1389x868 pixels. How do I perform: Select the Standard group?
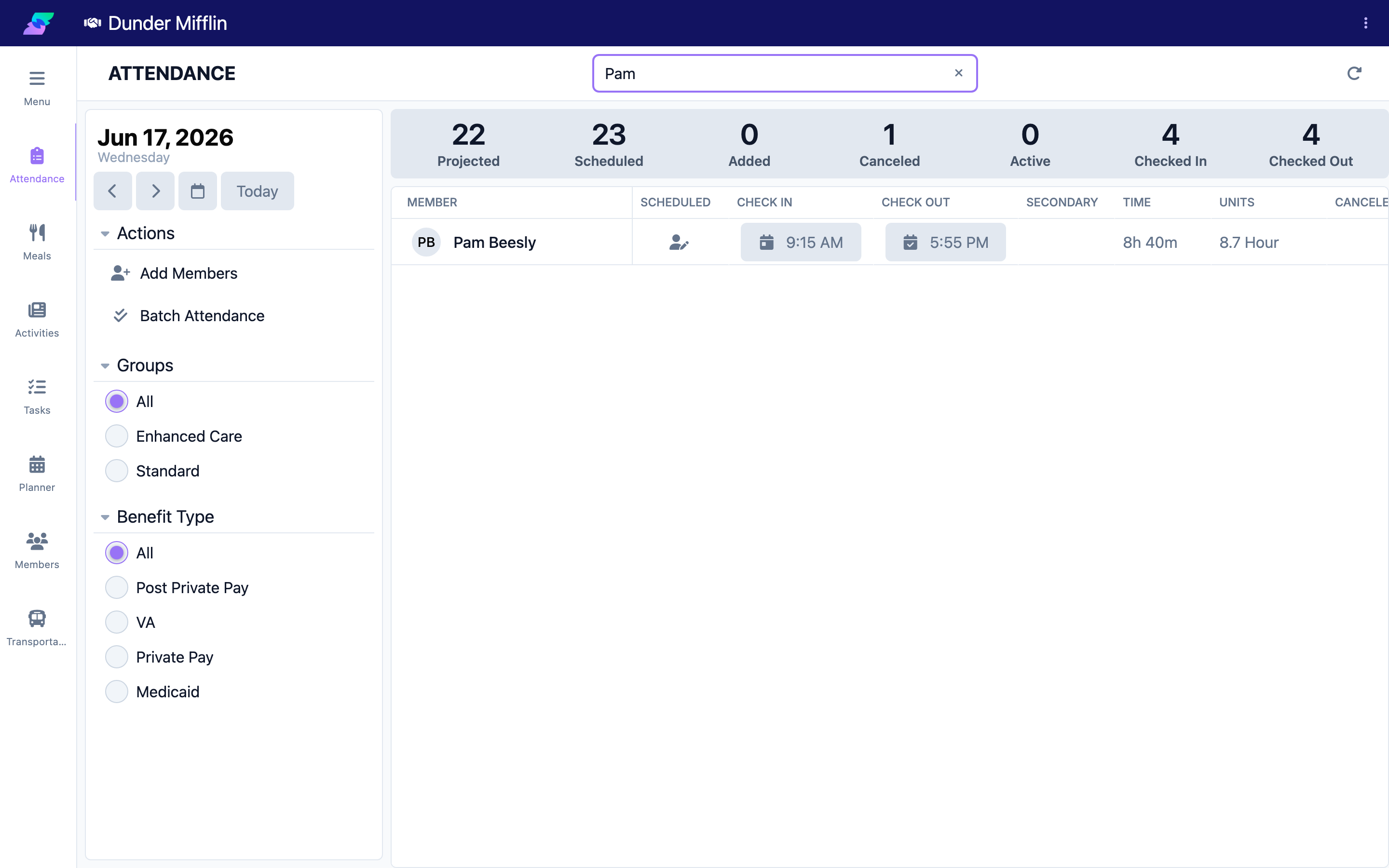pyautogui.click(x=117, y=471)
